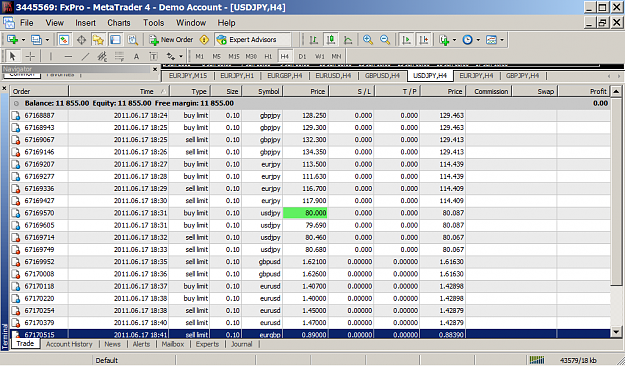The height and width of the screenshot is (366, 625).
Task: Enable the Auto Scroll chart icon
Action: pos(407,40)
